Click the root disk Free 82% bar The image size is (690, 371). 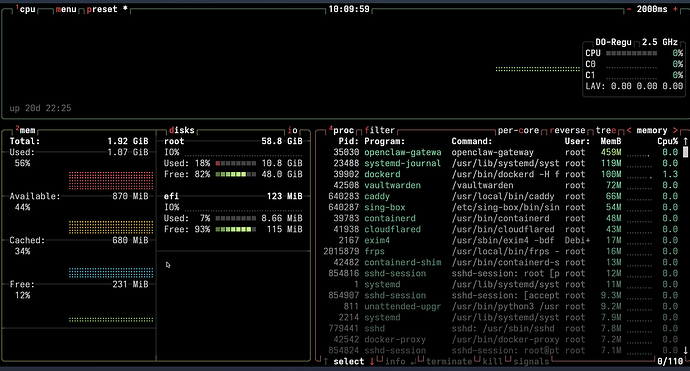coord(235,174)
